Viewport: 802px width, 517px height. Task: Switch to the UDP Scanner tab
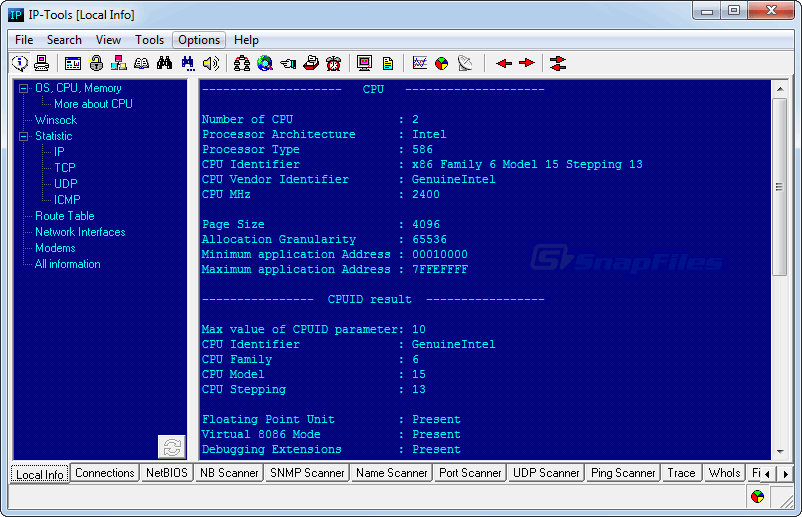tap(546, 473)
